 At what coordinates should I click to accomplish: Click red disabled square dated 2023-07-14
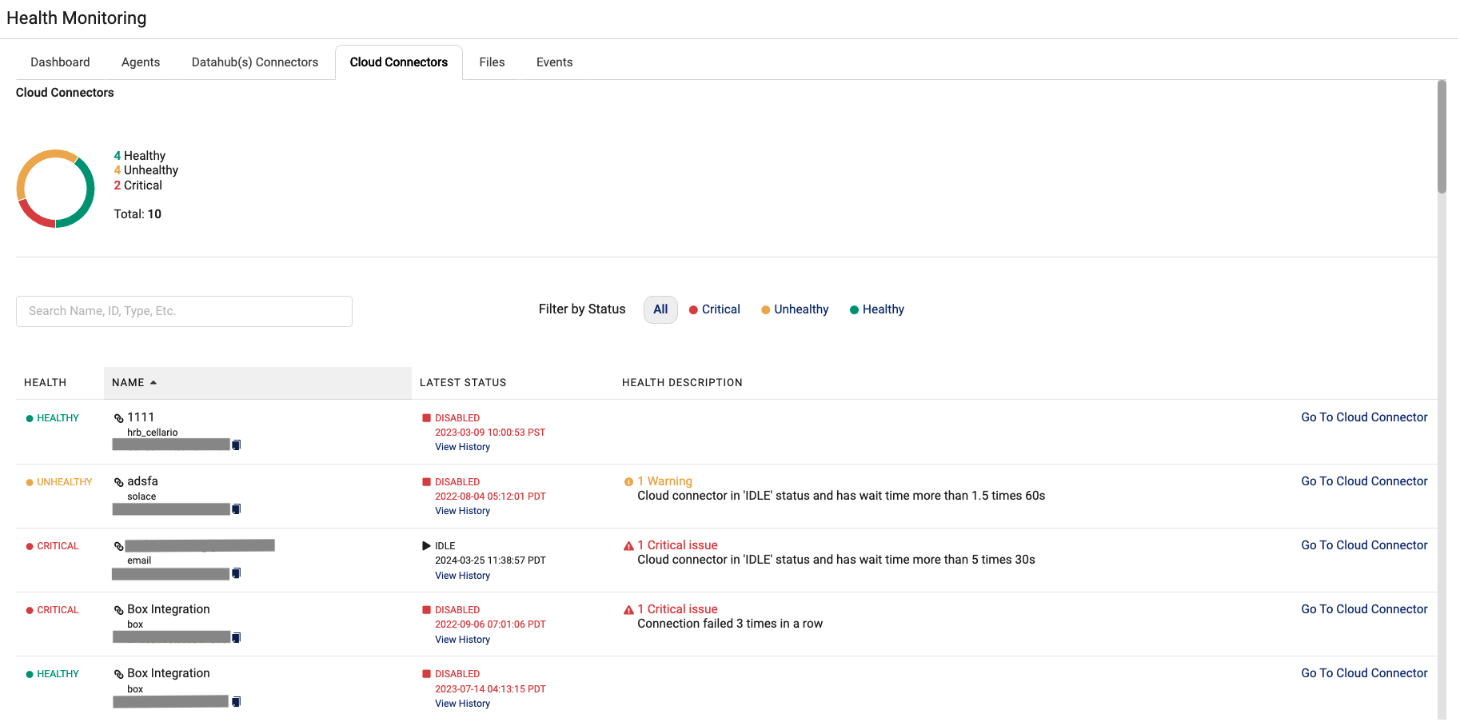tap(426, 674)
